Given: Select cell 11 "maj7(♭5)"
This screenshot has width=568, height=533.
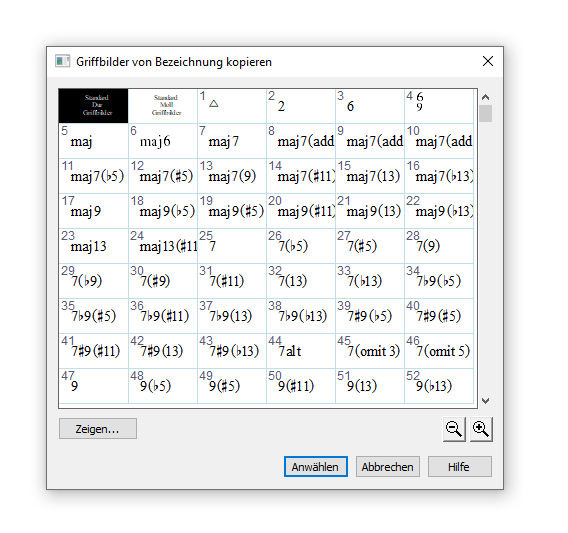Looking at the screenshot, I should [x=93, y=176].
